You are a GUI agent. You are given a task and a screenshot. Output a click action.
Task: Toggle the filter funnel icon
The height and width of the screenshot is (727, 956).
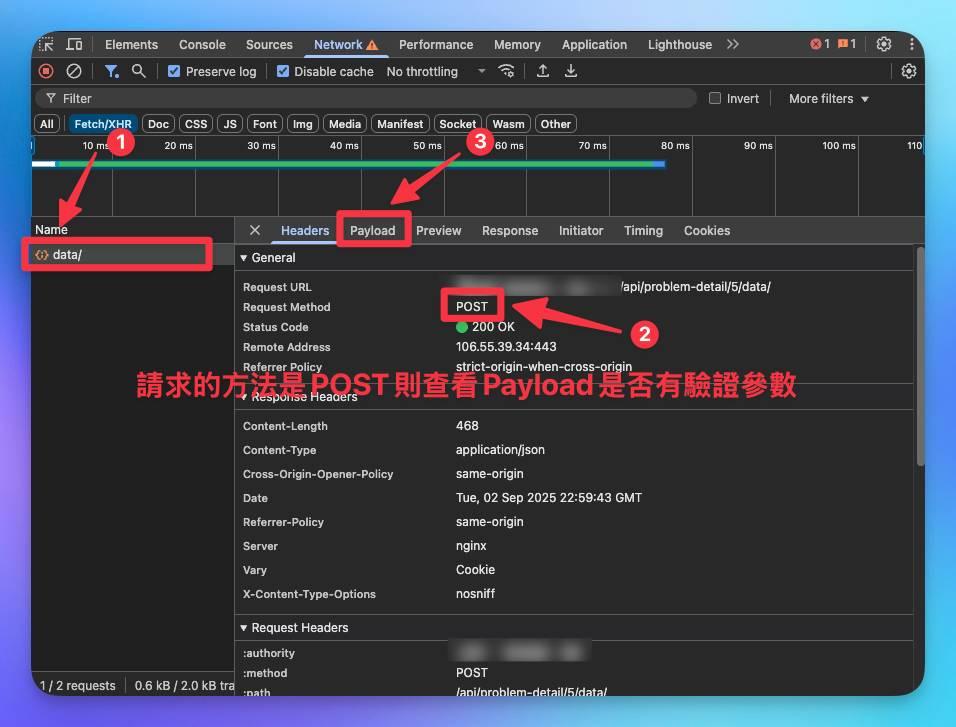point(111,71)
